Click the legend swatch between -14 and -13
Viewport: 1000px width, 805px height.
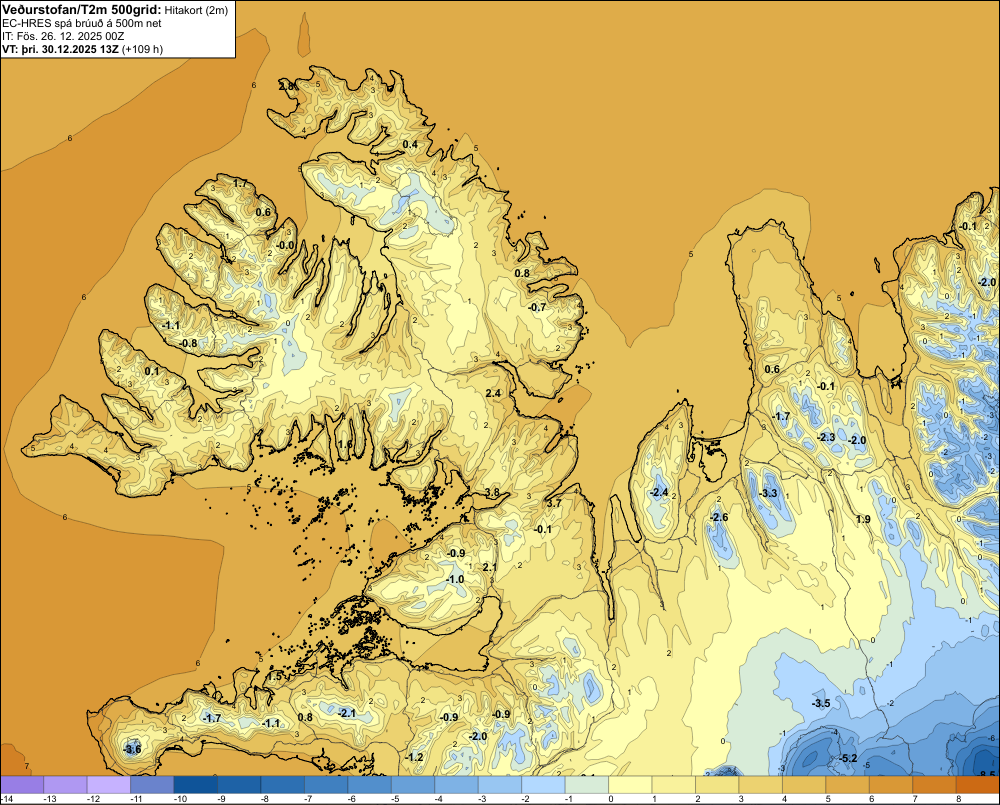pyautogui.click(x=22, y=785)
